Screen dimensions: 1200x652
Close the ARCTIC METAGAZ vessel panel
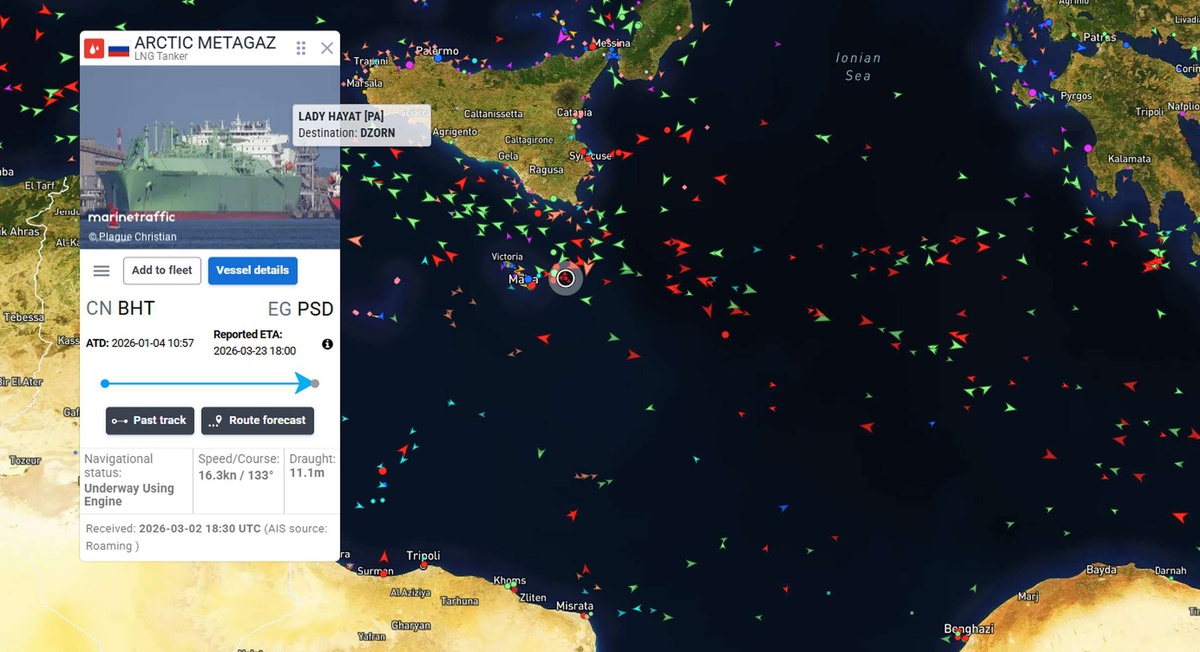click(326, 47)
